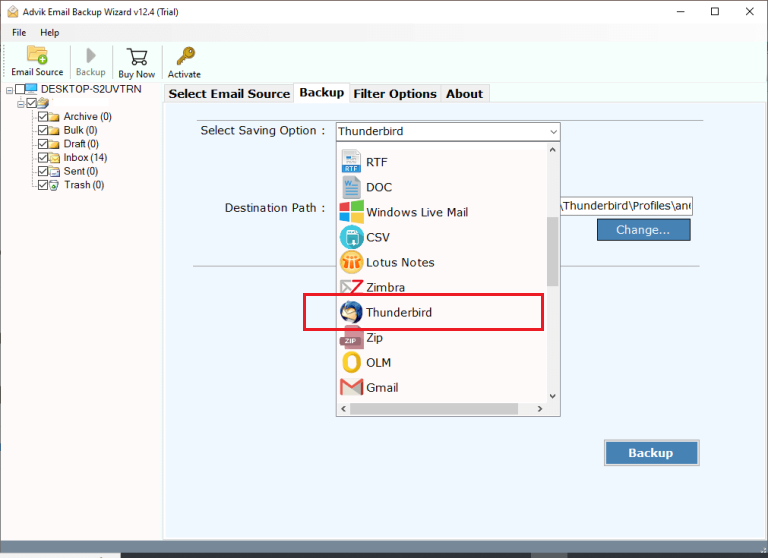Select Thunderbird from the saving options list
Image resolution: width=768 pixels, height=558 pixels.
point(398,312)
